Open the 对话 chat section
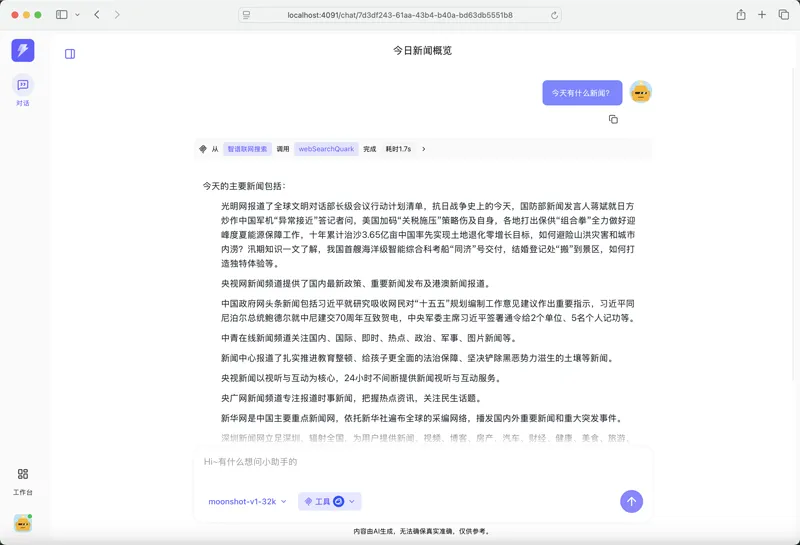Screen dimensions: 800x545 click(x=22, y=90)
